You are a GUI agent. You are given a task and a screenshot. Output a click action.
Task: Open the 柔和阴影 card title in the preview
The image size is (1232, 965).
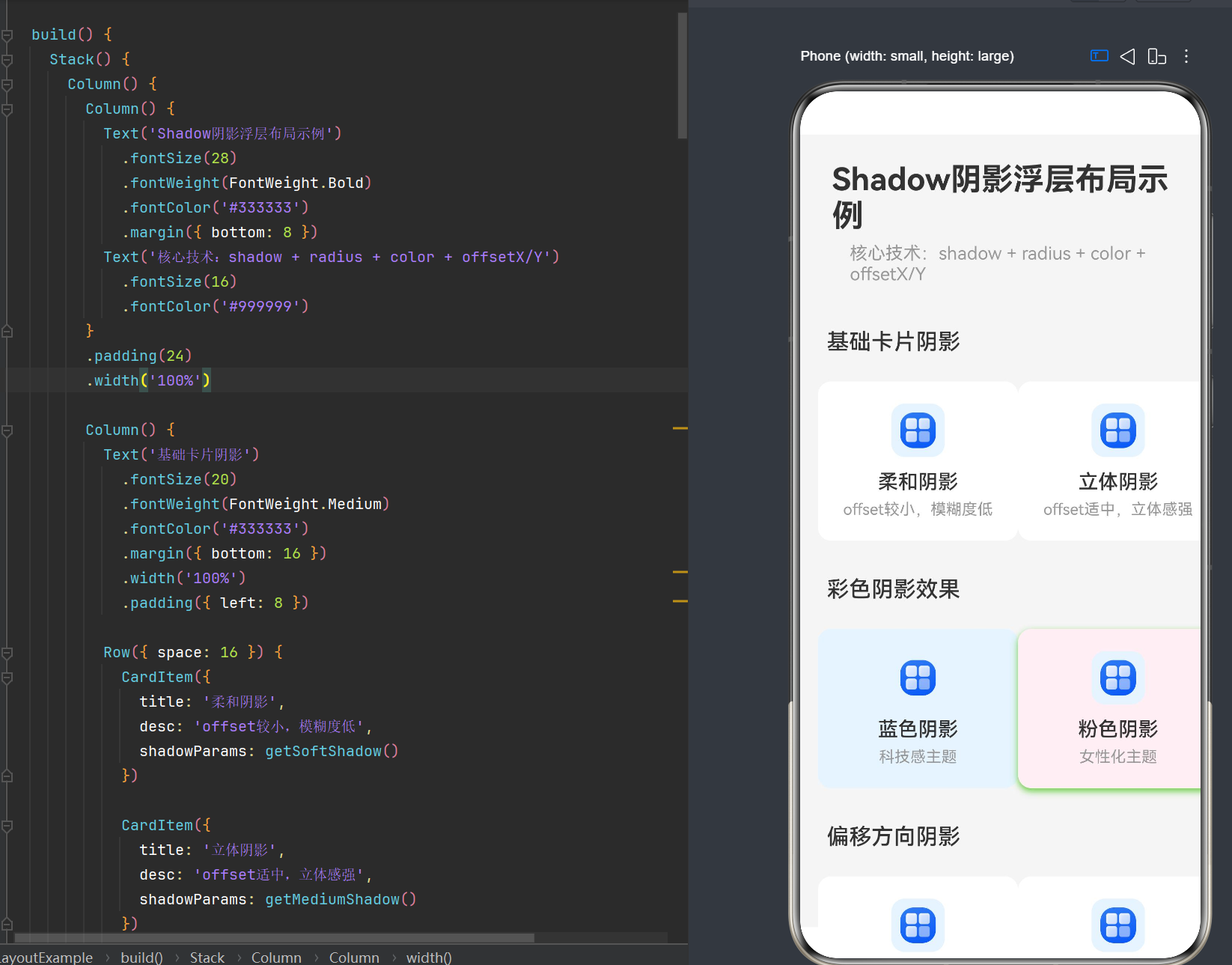[x=918, y=481]
